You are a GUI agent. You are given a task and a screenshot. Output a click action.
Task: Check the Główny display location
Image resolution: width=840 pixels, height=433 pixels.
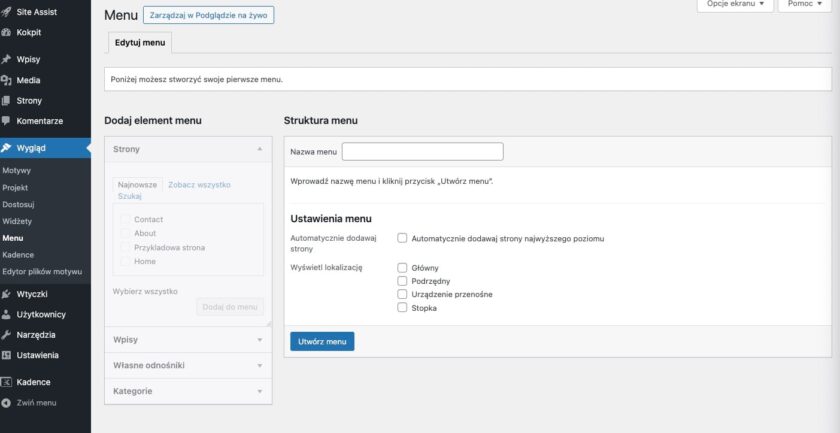coord(402,268)
